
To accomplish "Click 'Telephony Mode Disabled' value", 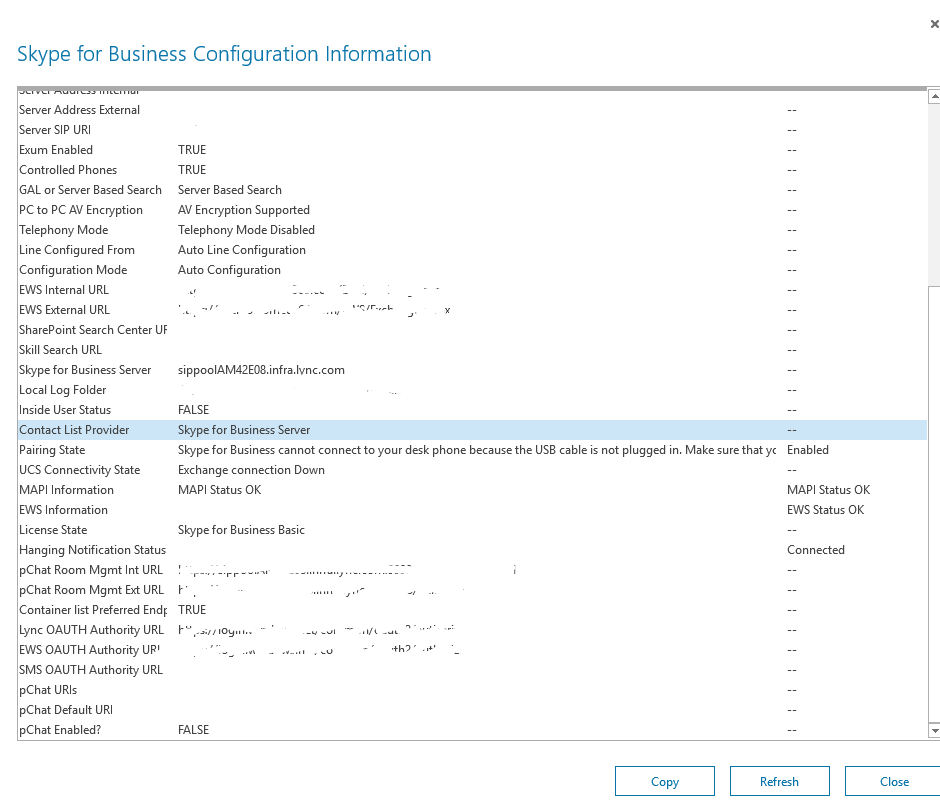I will (x=246, y=230).
